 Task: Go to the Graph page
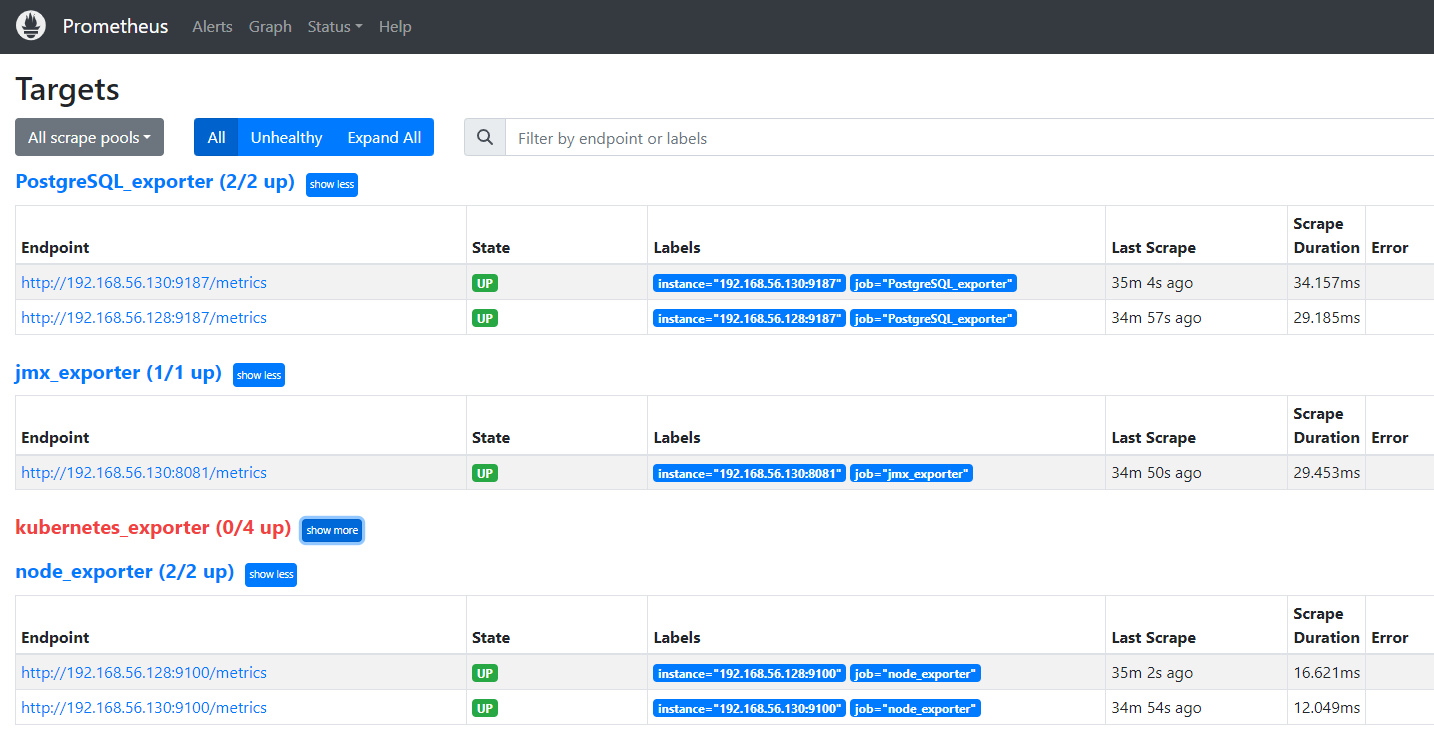270,27
